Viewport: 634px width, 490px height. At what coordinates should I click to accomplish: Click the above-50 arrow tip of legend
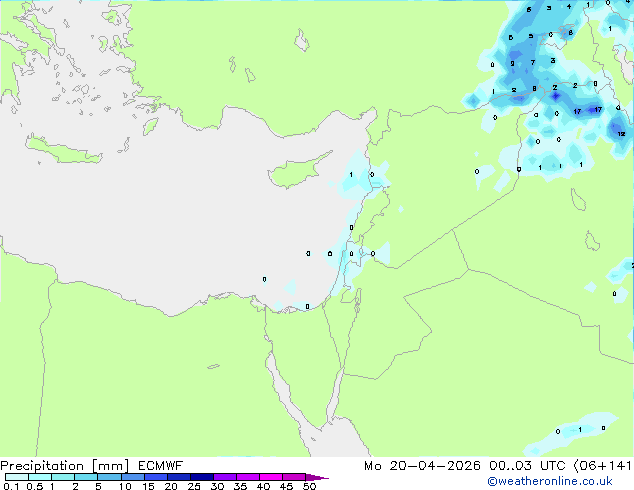point(317,477)
